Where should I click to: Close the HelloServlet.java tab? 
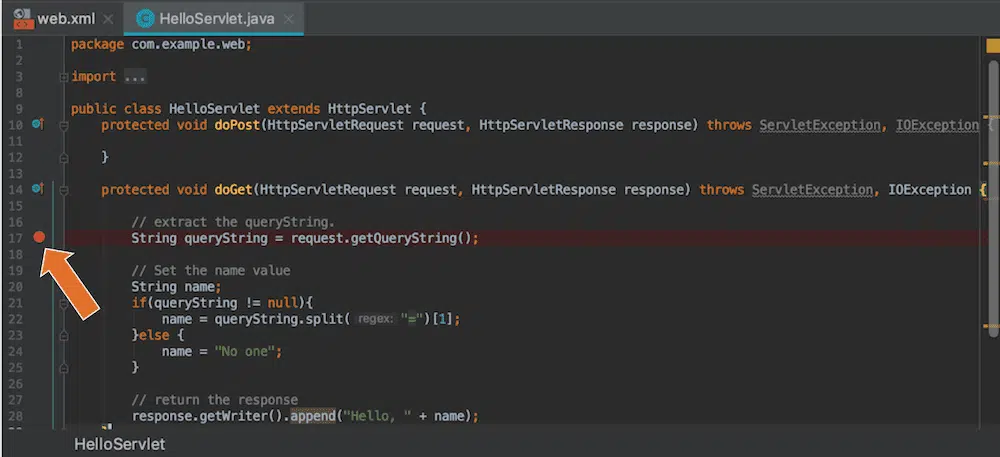point(292,19)
